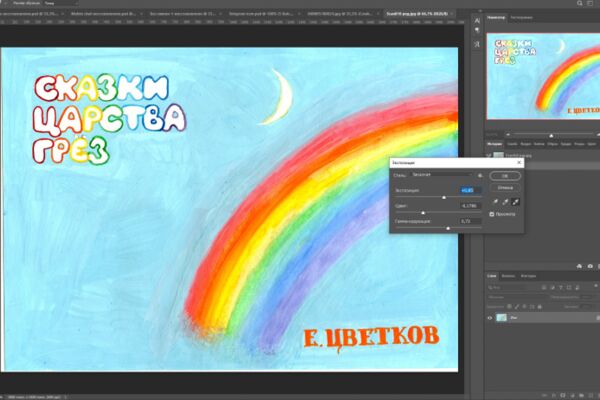The image size is (600, 400).
Task: Click the Navigator zoom slider handle
Action: point(551,135)
